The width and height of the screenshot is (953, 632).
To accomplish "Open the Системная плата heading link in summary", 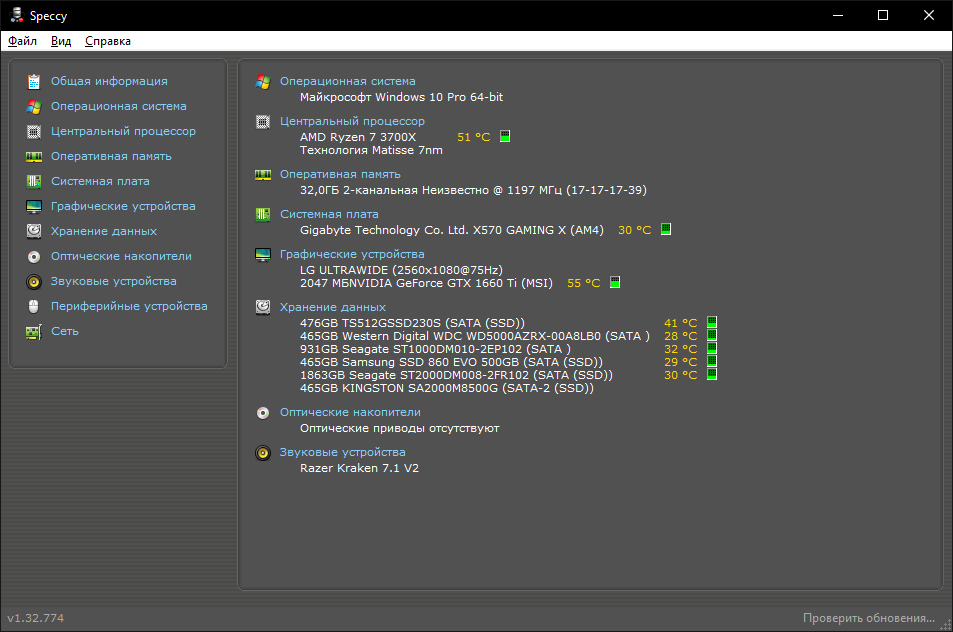I will [x=329, y=214].
